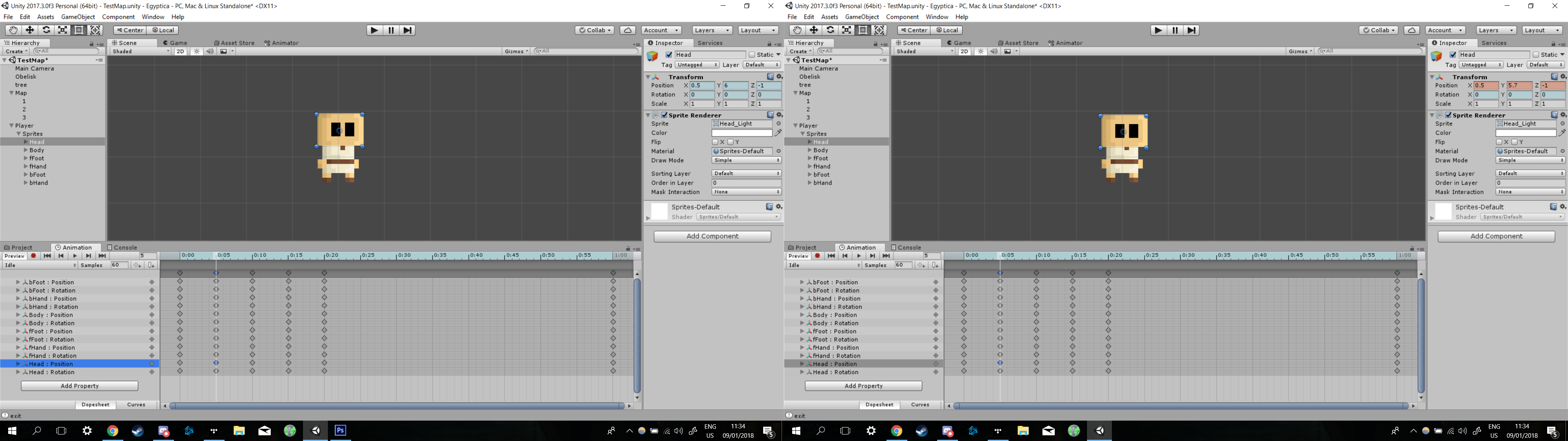The height and width of the screenshot is (441, 1568).
Task: Open the Tag Untagged dropdown in left Inspector
Action: point(697,65)
